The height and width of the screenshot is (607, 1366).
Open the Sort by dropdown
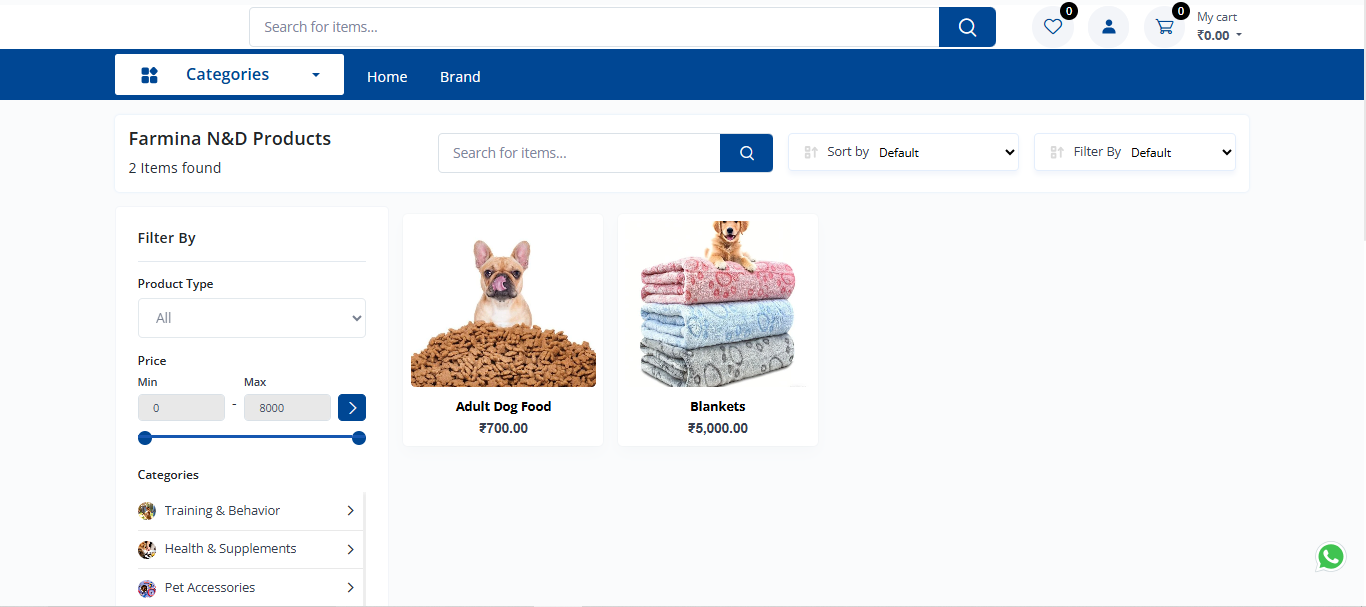(903, 152)
